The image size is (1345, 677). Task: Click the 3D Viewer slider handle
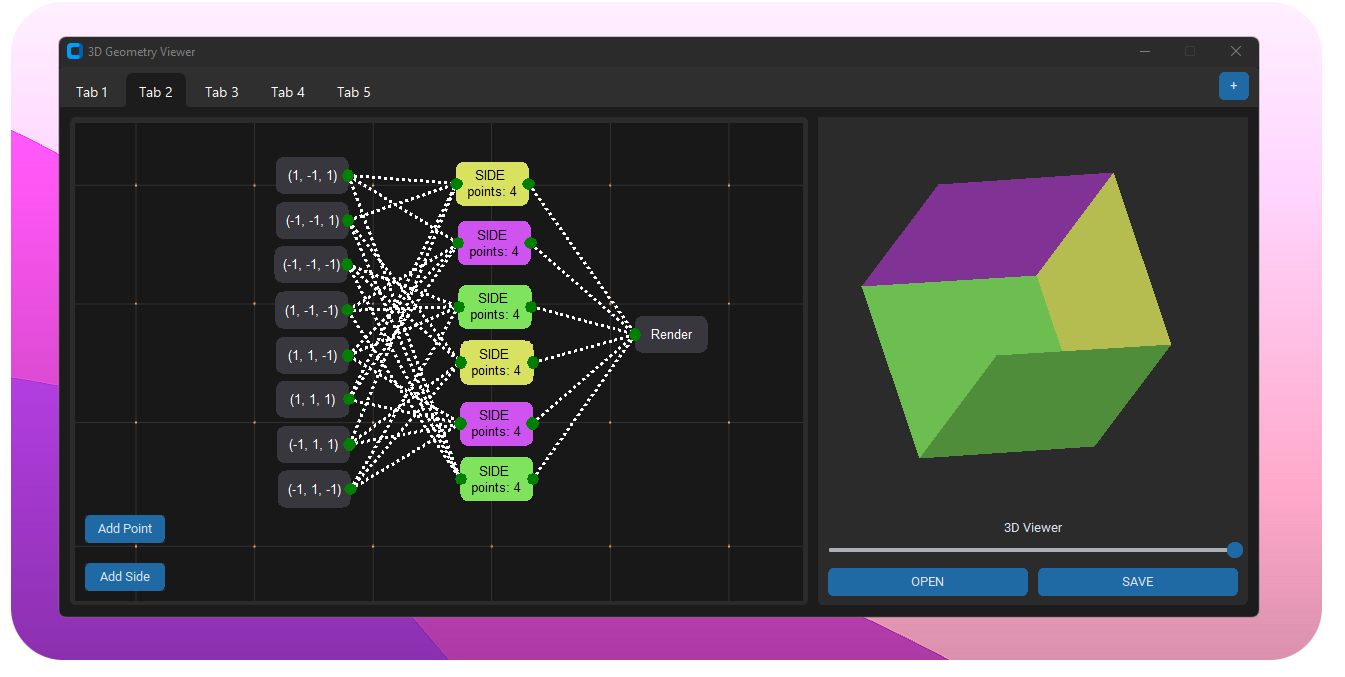pos(1235,550)
